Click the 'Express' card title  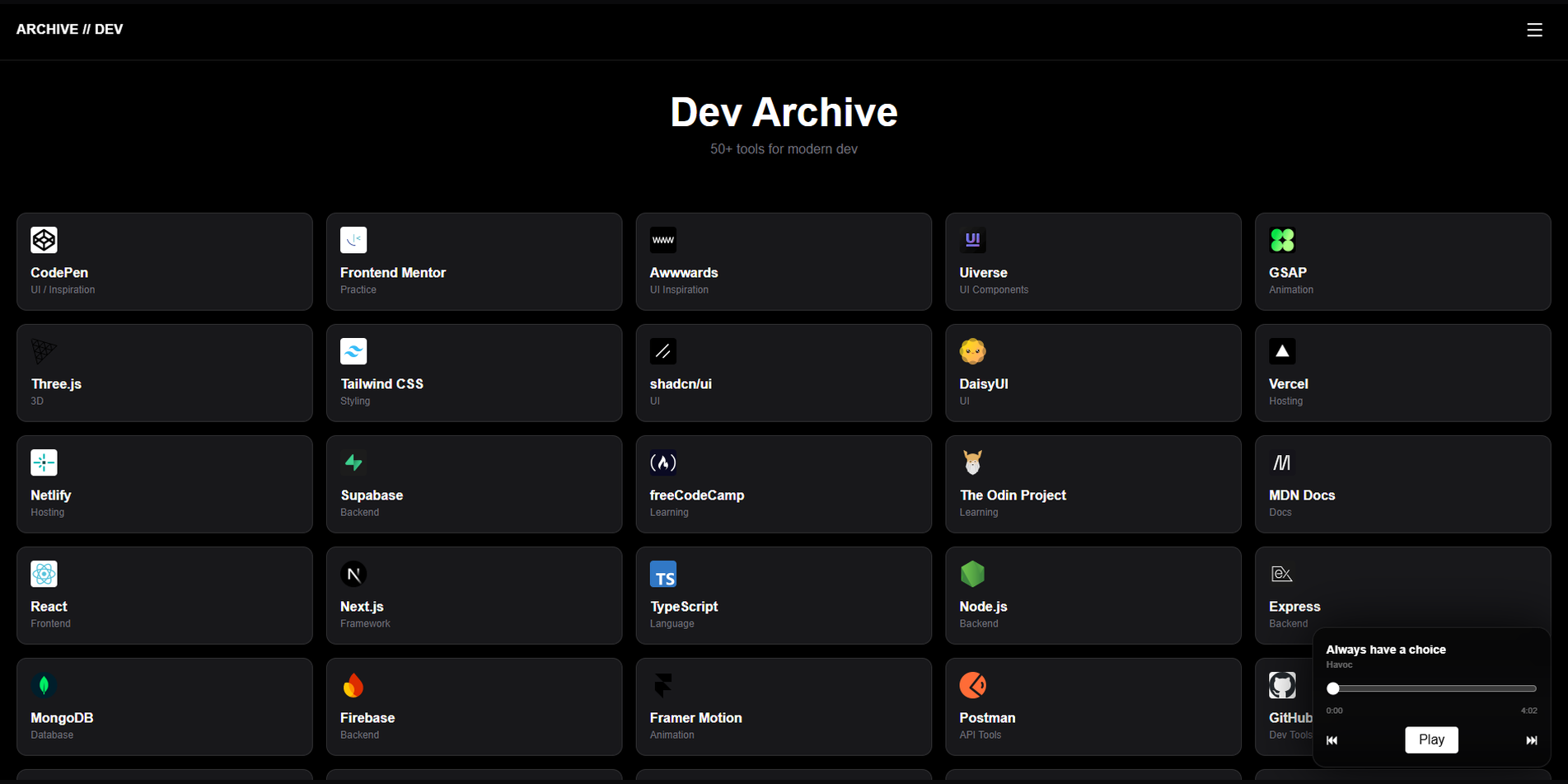point(1294,607)
